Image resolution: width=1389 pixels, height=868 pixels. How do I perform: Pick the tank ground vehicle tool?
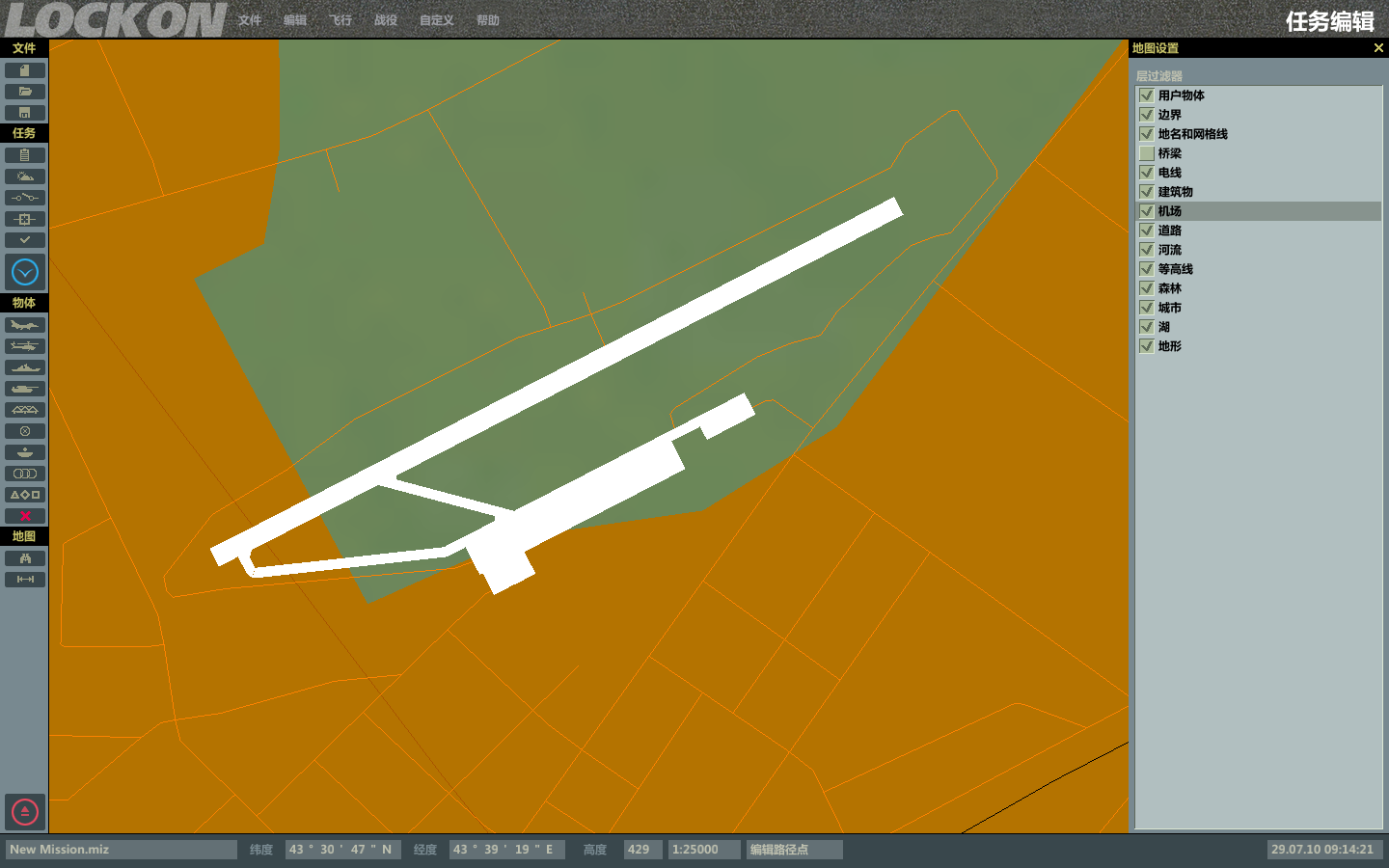25,389
